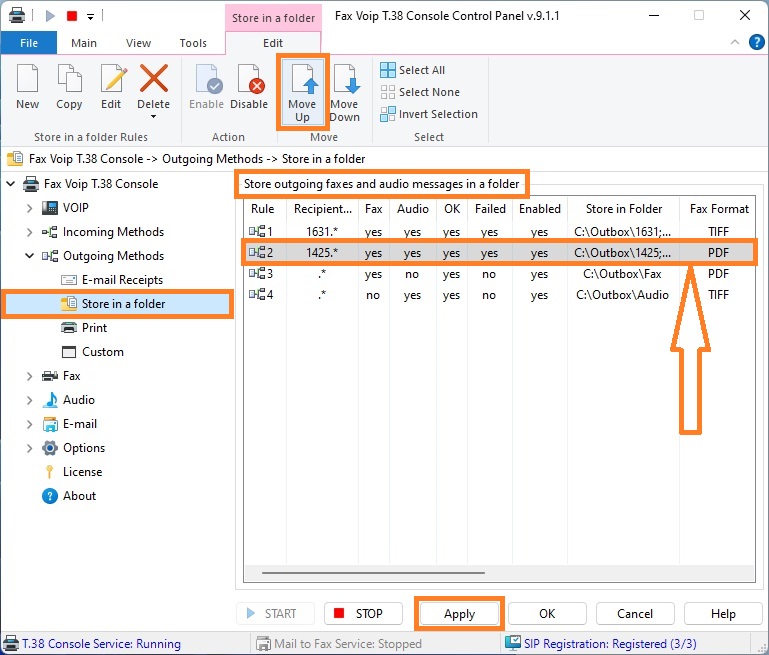Click the Enabled column header
The height and width of the screenshot is (655, 769).
[x=539, y=209]
